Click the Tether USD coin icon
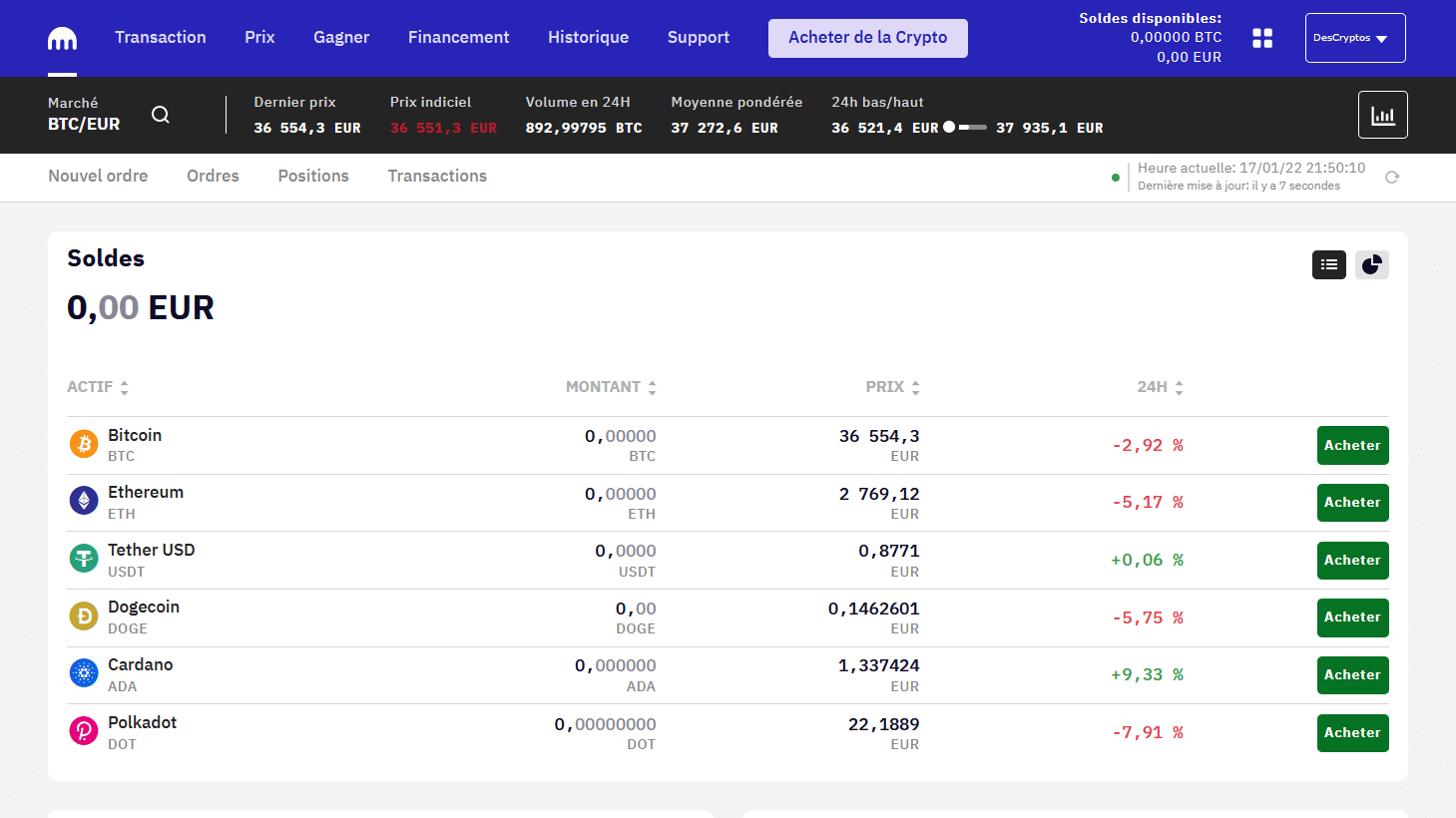This screenshot has height=818, width=1456. click(84, 559)
